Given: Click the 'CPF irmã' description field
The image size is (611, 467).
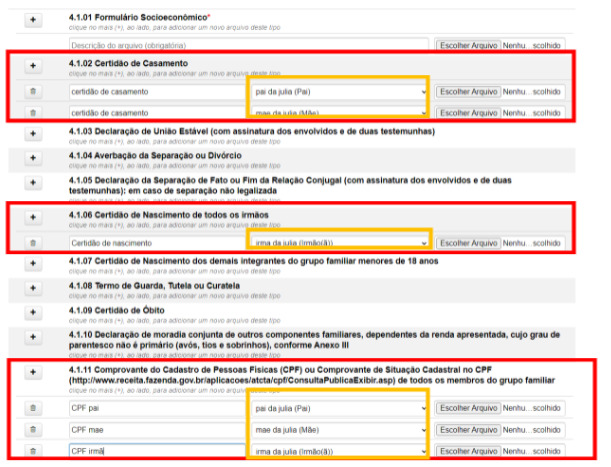Looking at the screenshot, I should [156, 452].
